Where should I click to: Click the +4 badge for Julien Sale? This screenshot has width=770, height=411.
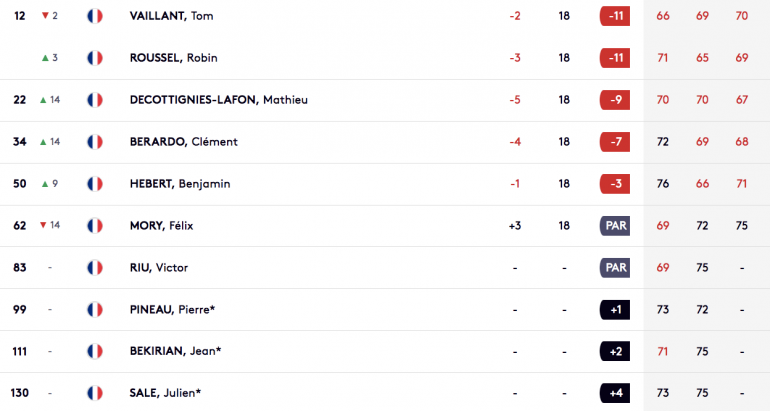coord(615,393)
